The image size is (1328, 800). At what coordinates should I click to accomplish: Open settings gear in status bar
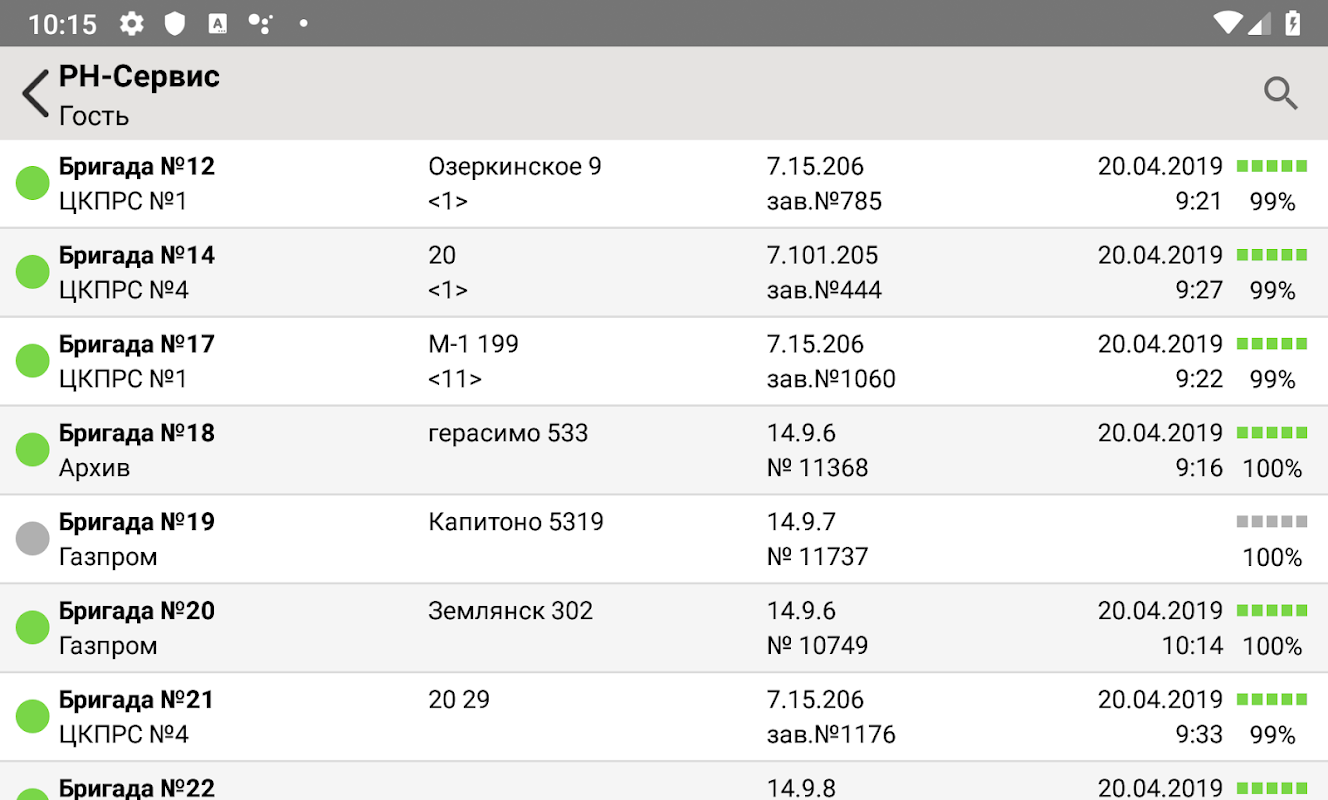pos(131,23)
